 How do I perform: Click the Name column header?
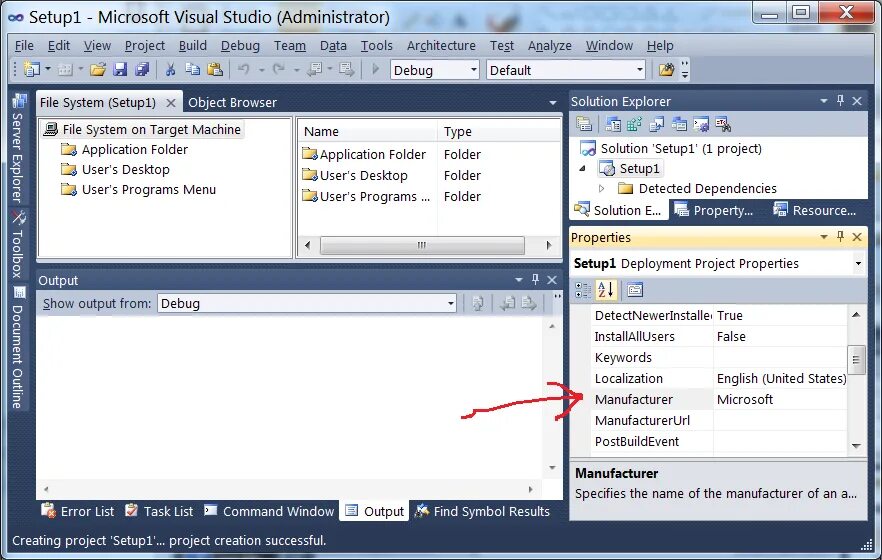[x=368, y=132]
